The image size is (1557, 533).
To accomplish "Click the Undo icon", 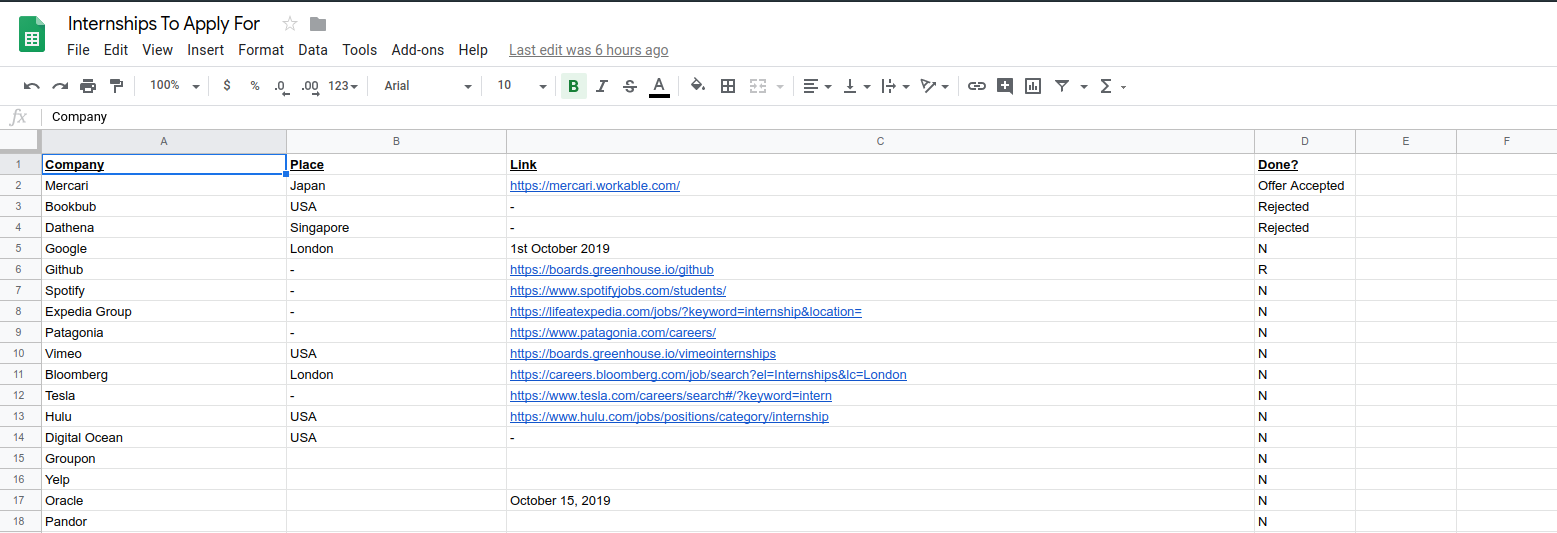I will (32, 86).
